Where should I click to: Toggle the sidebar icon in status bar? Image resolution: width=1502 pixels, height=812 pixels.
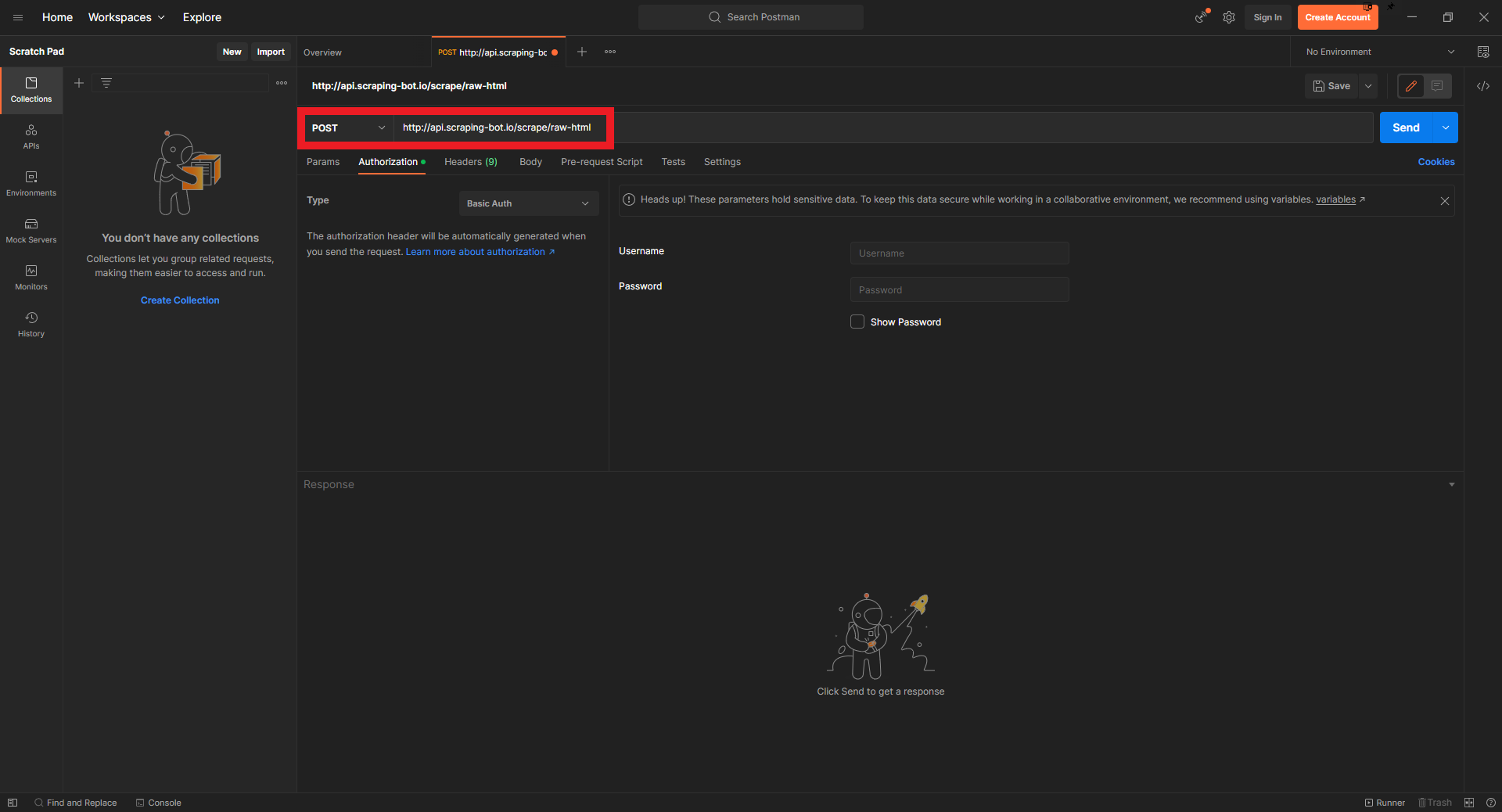[13, 803]
